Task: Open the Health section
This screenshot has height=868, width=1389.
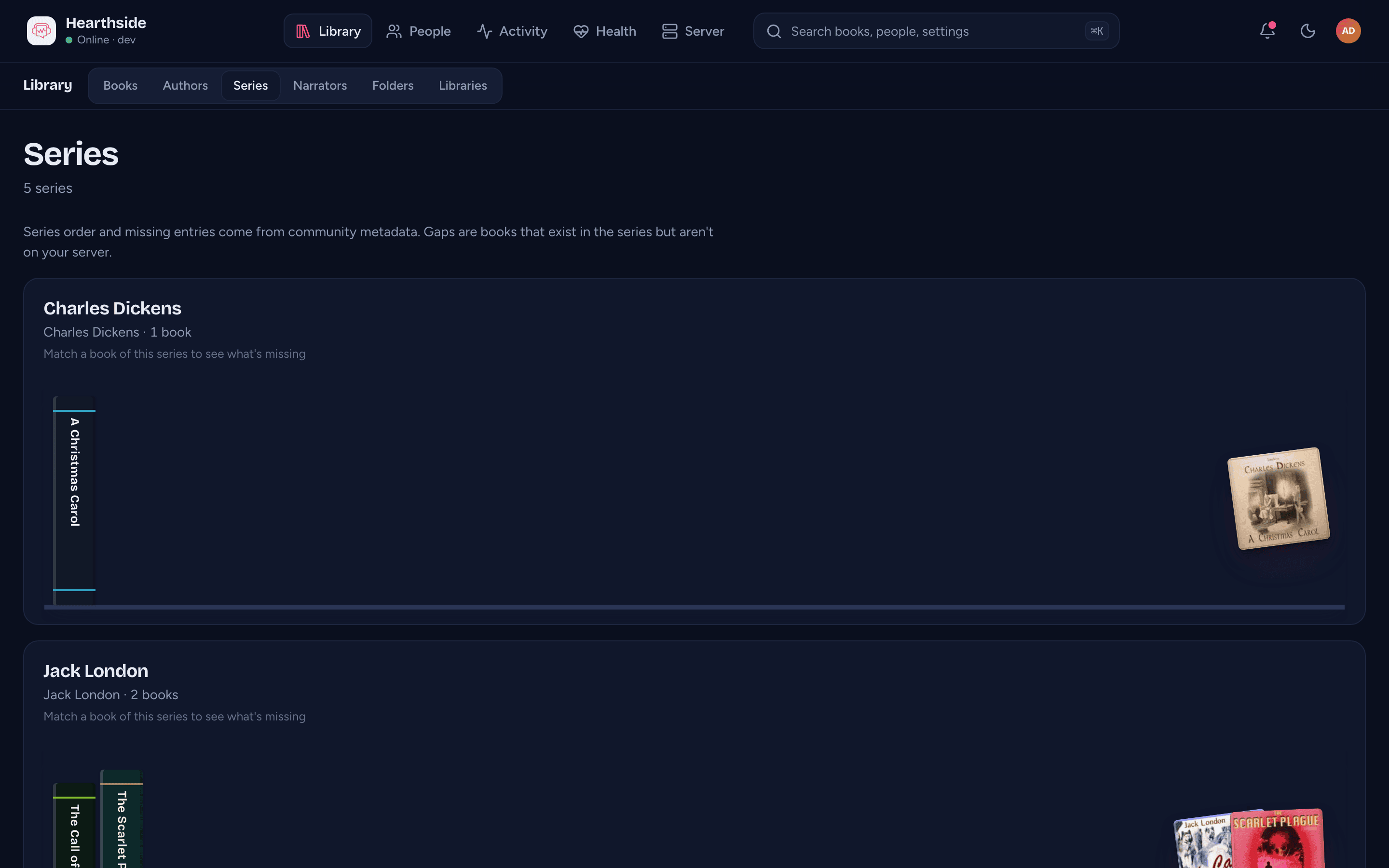Action: (604, 31)
